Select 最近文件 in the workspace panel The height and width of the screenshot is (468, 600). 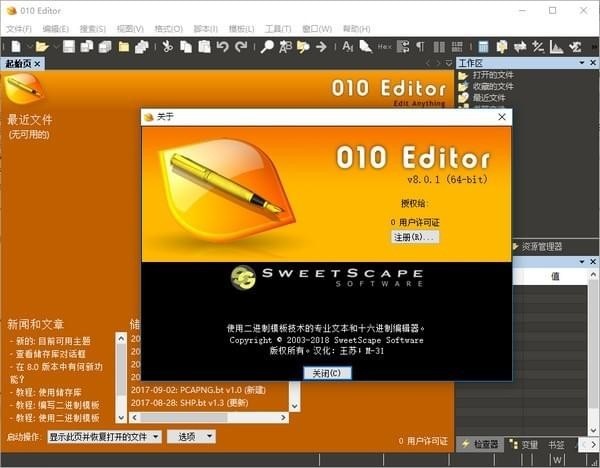(489, 98)
